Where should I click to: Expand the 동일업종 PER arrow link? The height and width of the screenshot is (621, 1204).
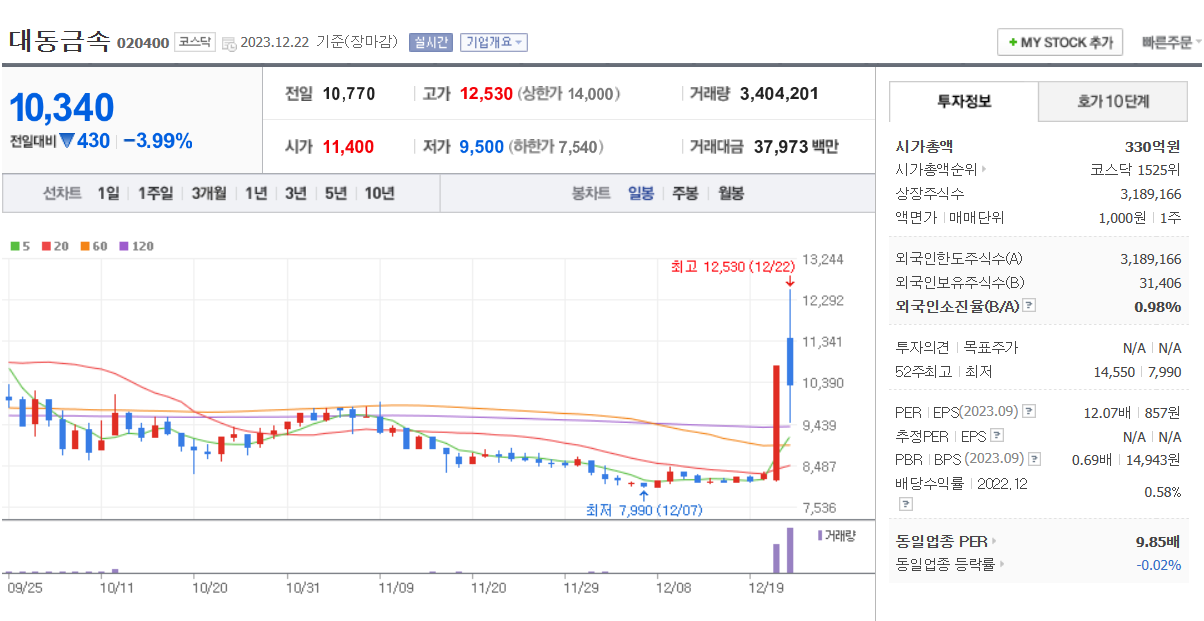point(993,542)
